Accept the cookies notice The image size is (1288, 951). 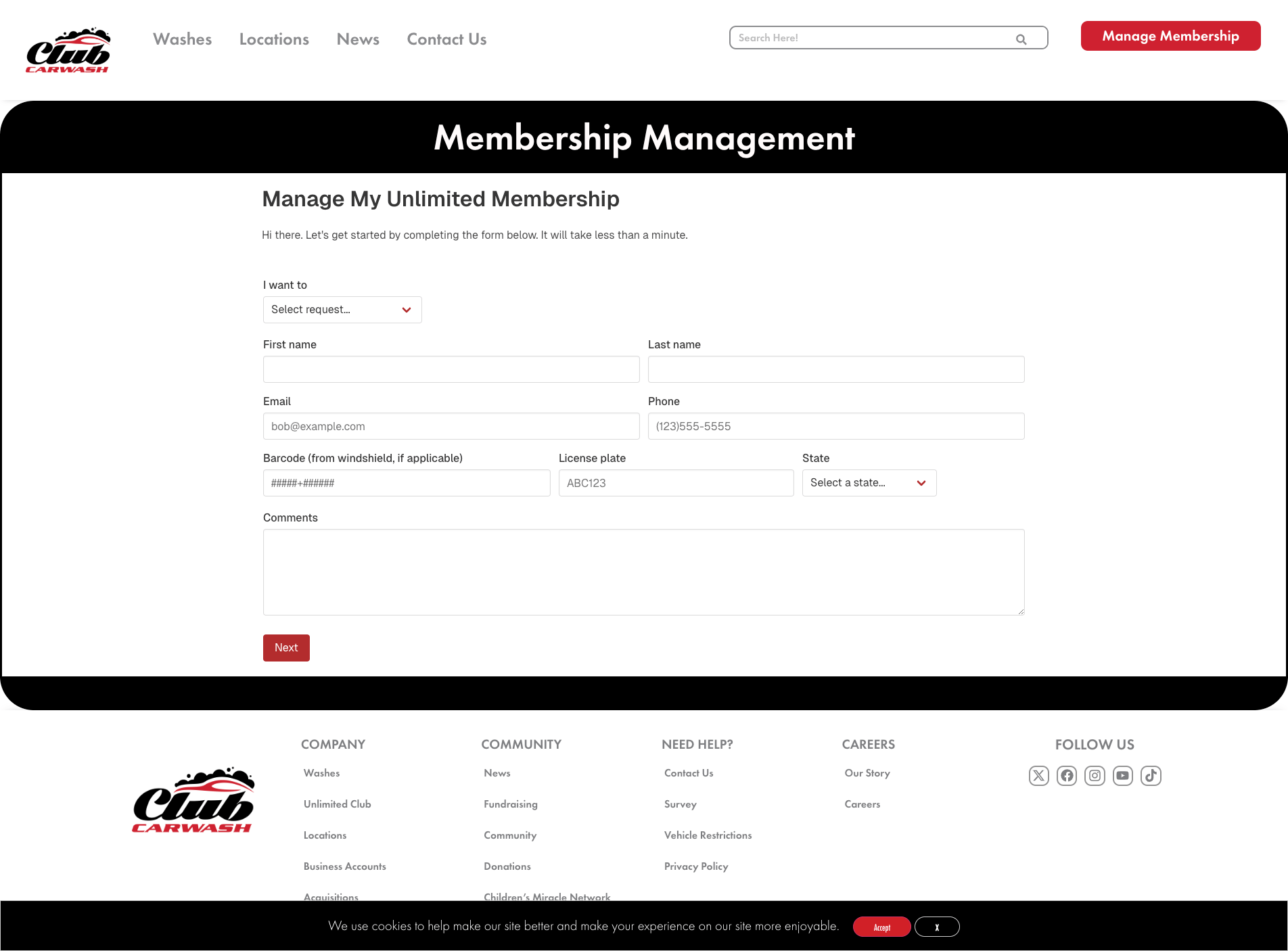pyautogui.click(x=881, y=927)
